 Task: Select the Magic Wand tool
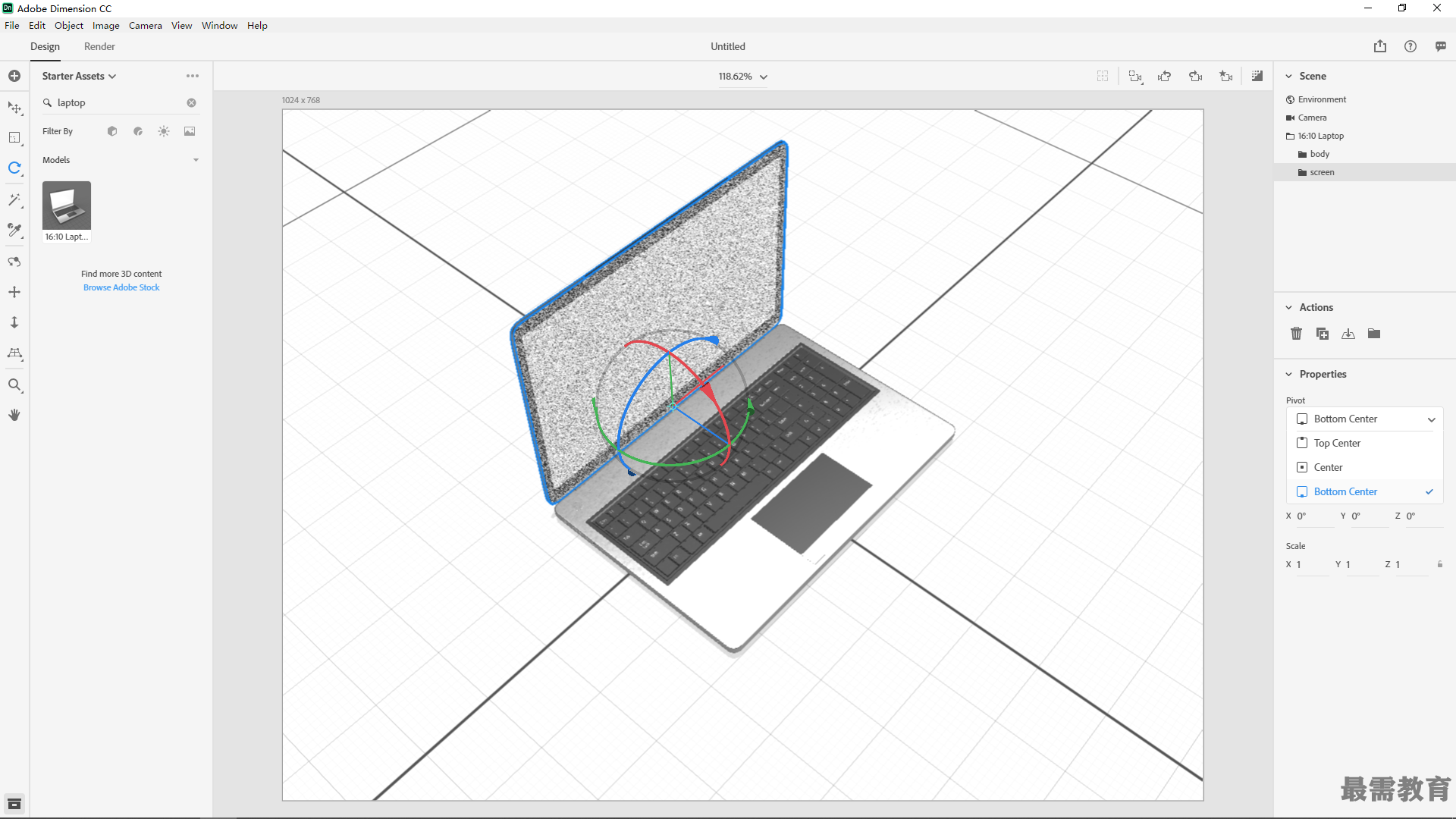tap(14, 199)
